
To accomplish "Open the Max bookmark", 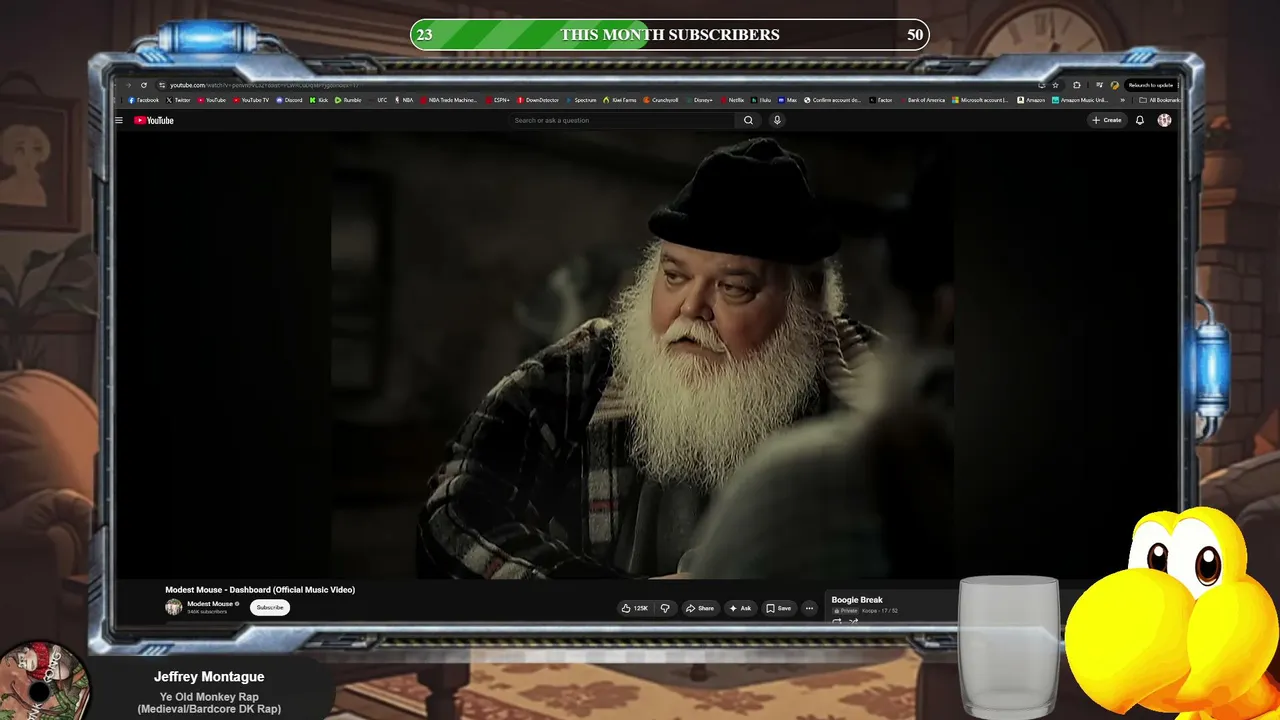I will [x=789, y=100].
